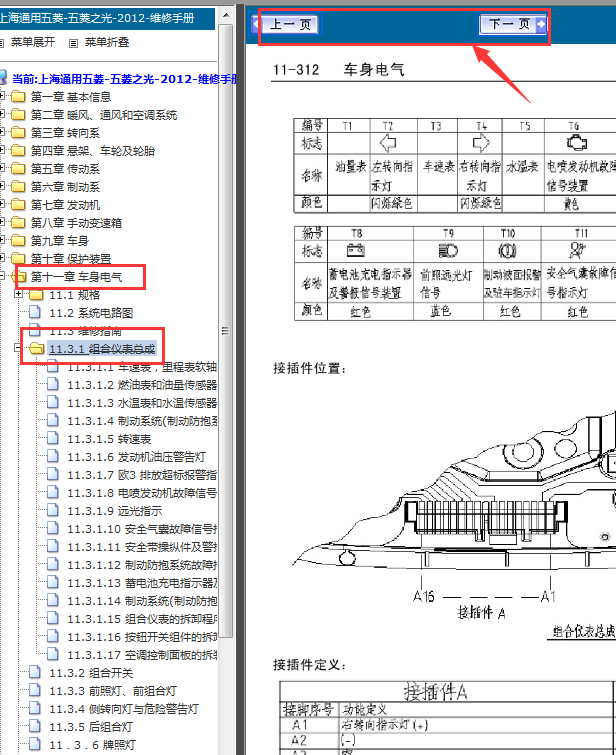
Task: Open the manual root link 当前:上海通用五菱
Action: tap(124, 78)
